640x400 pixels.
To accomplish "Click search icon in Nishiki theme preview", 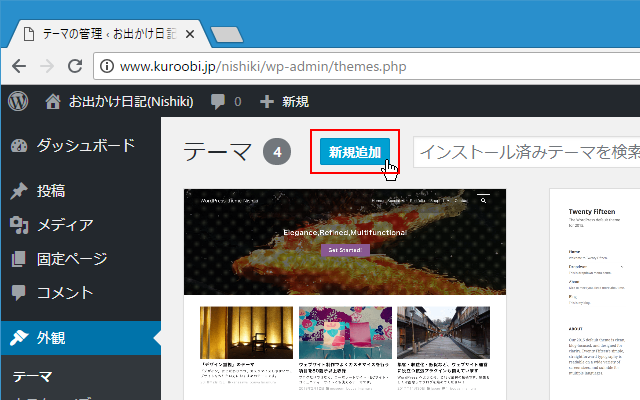I will click(x=483, y=200).
